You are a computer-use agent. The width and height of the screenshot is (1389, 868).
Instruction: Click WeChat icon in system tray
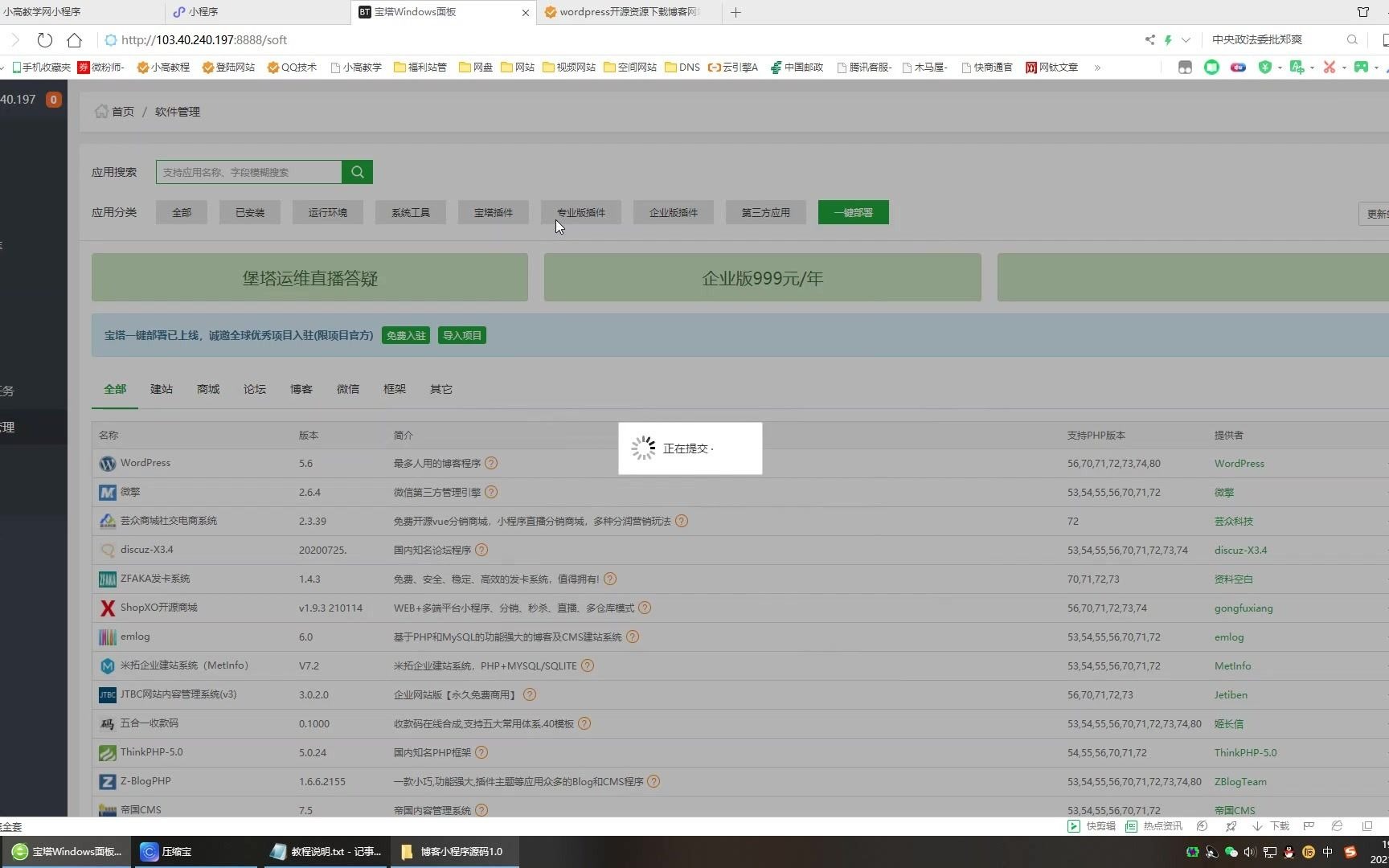tap(1231, 852)
